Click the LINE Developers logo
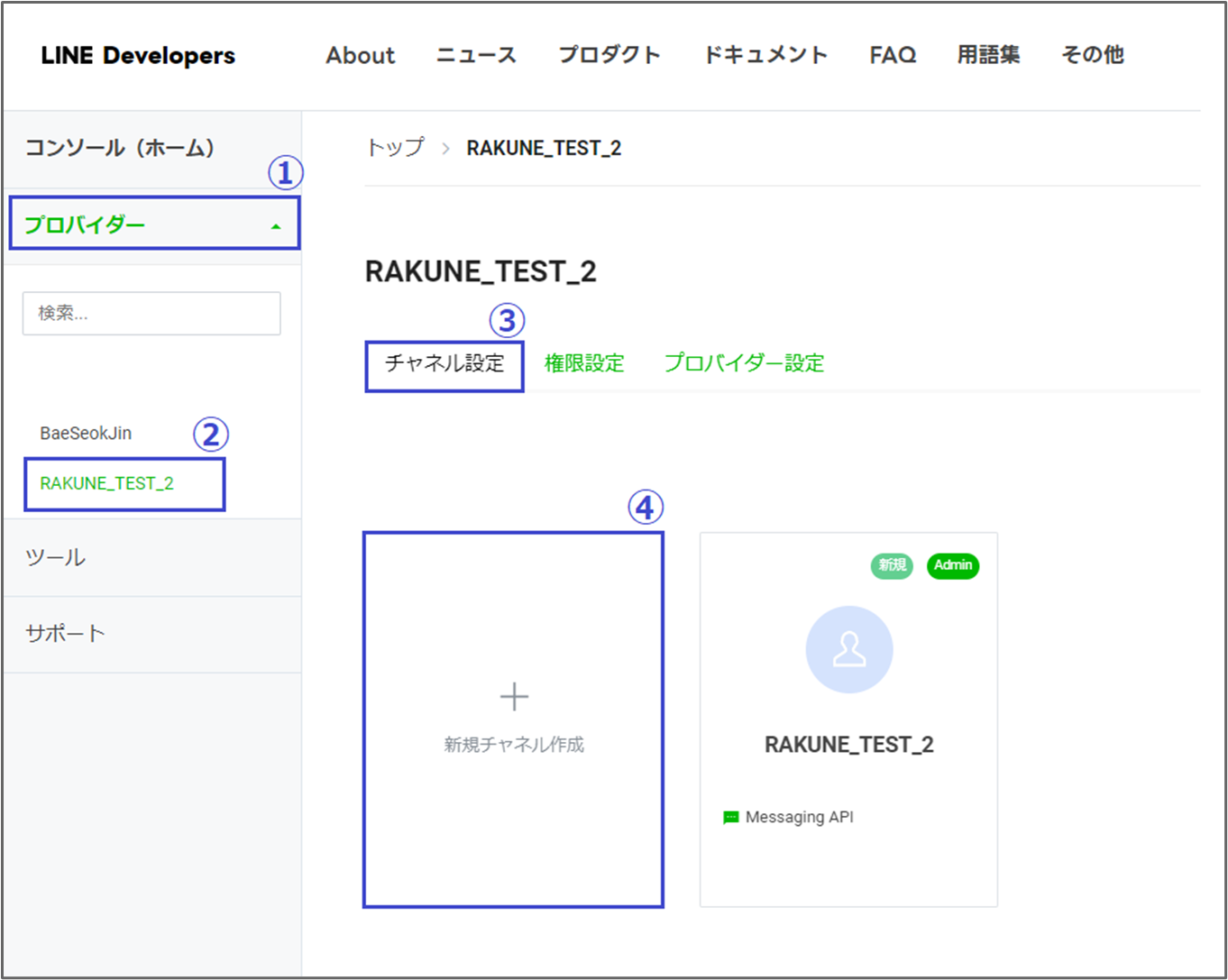 (138, 56)
